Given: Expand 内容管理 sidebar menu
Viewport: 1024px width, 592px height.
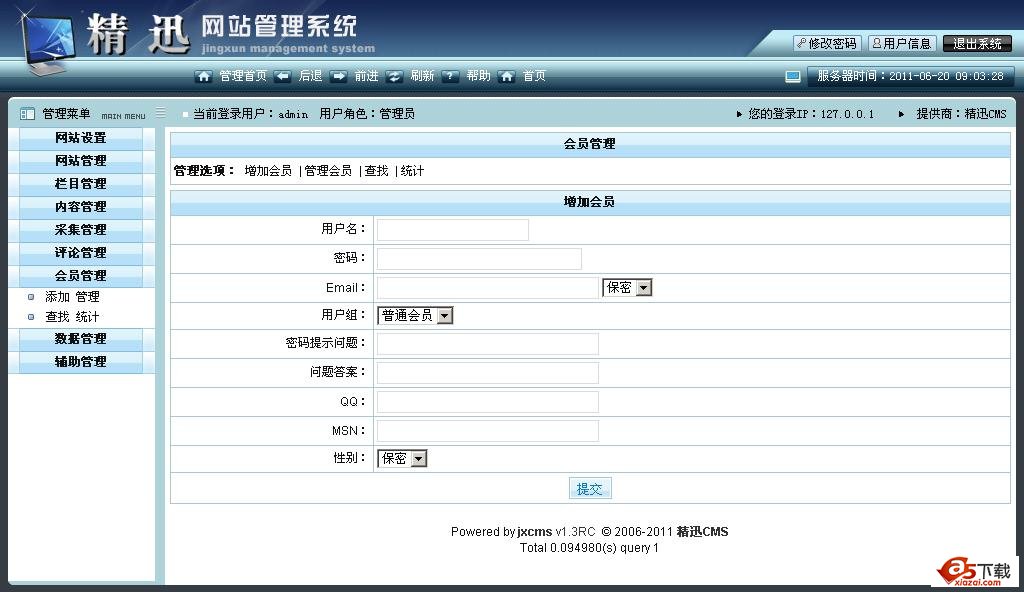Looking at the screenshot, I should pyautogui.click(x=81, y=206).
